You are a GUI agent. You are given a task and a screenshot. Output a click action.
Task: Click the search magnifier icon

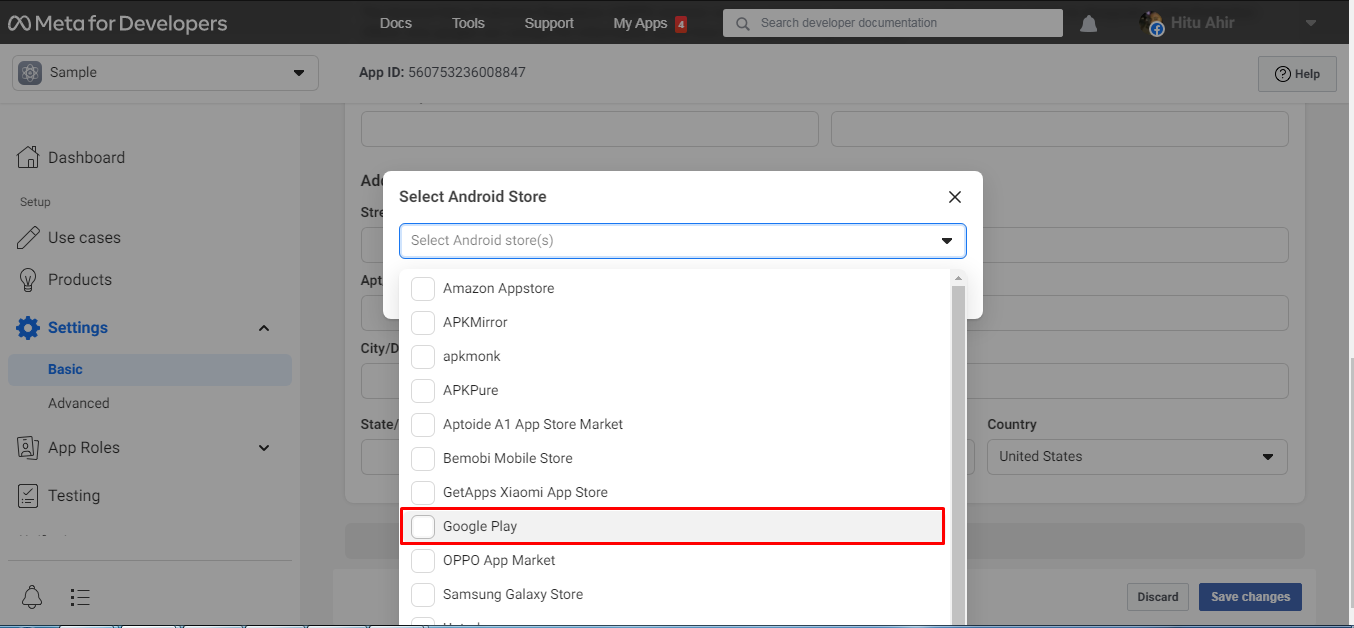[742, 23]
